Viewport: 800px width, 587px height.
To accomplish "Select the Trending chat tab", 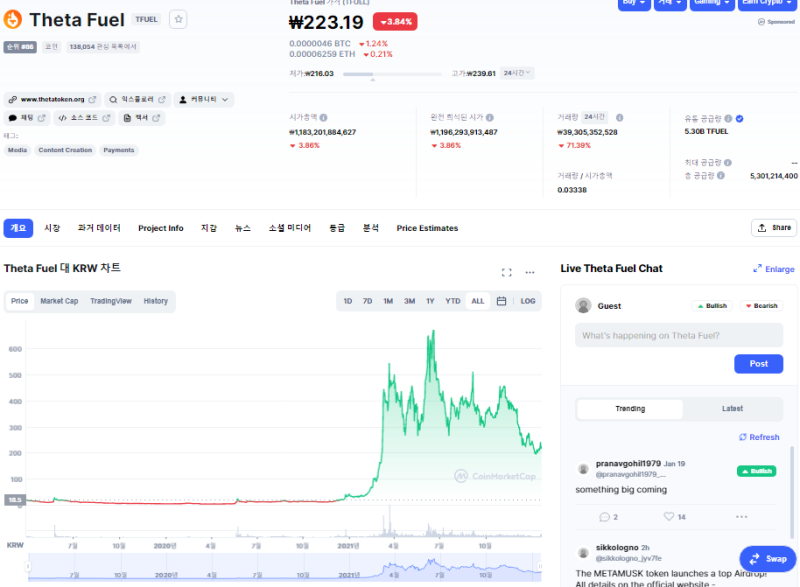I will click(x=630, y=409).
